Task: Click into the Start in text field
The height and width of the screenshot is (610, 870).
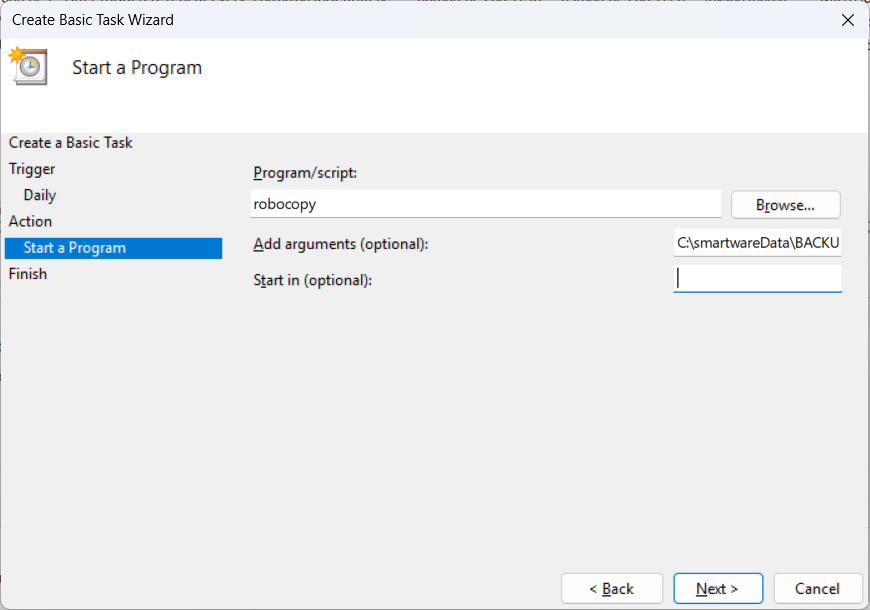Action: tap(757, 279)
